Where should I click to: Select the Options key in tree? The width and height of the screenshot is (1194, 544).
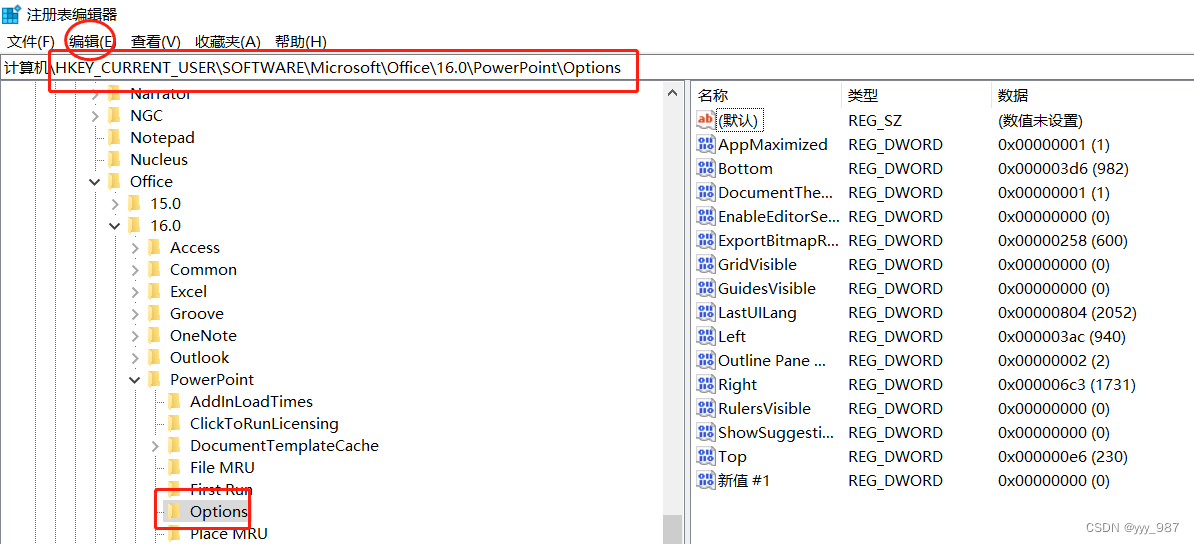pyautogui.click(x=219, y=511)
